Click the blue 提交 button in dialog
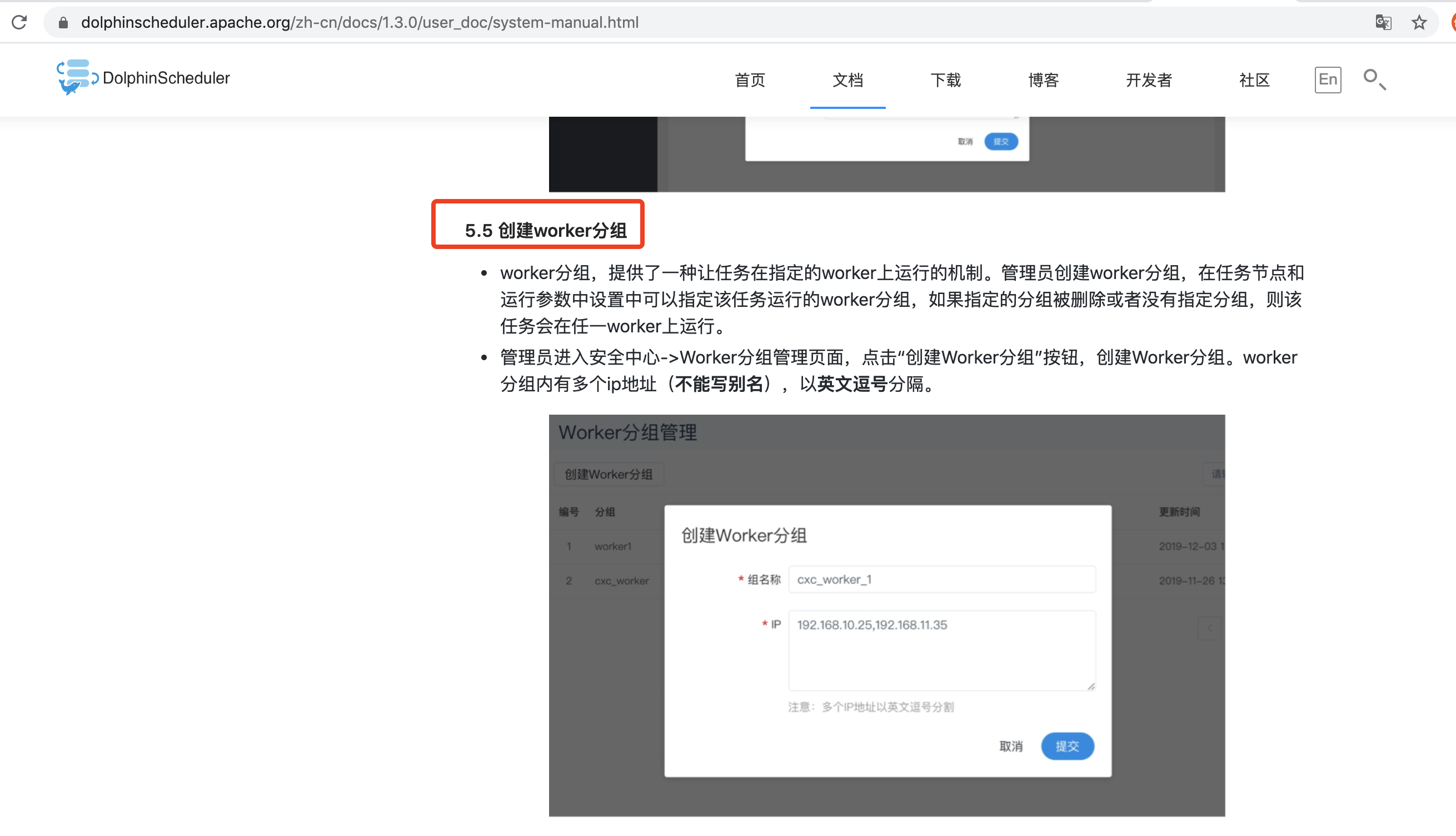The image size is (1456, 836). click(x=1067, y=746)
